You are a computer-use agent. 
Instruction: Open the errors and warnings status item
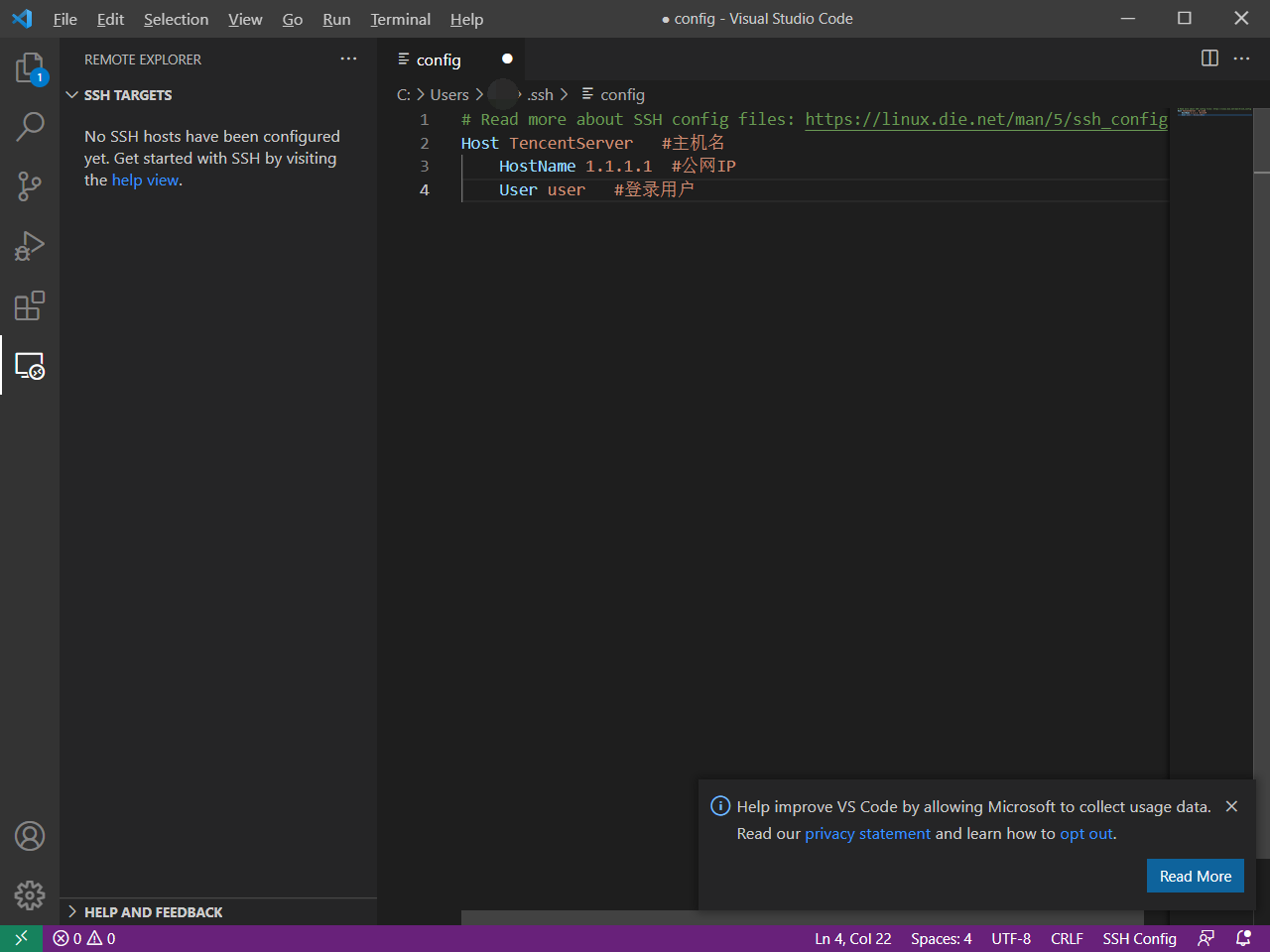(x=84, y=938)
